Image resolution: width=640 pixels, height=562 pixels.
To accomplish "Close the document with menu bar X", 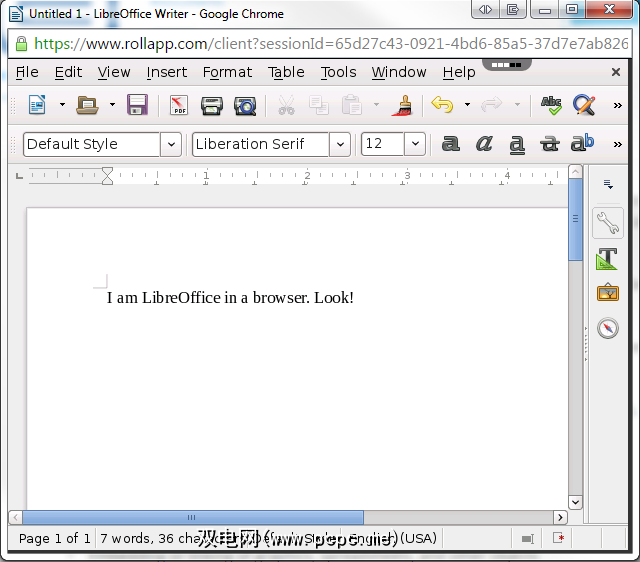I will (616, 72).
